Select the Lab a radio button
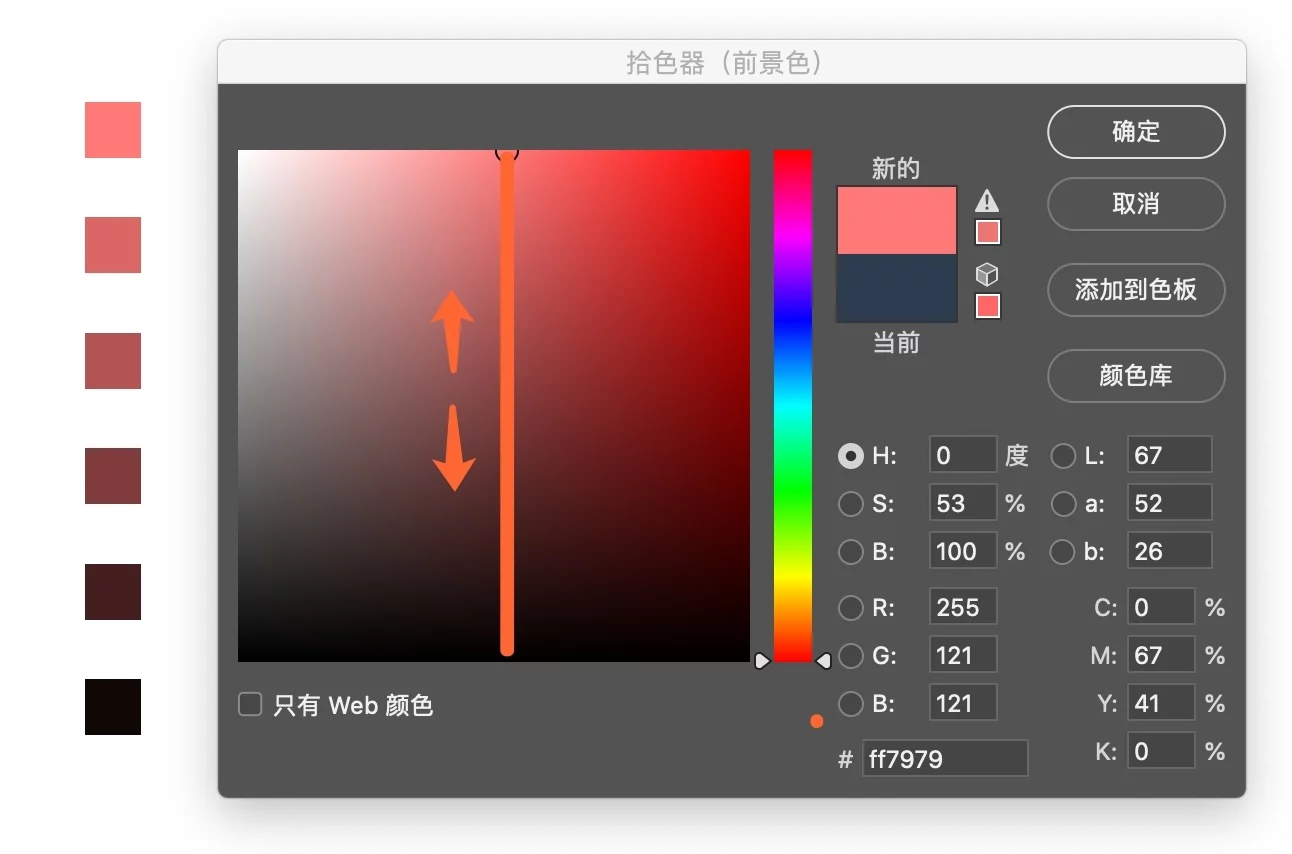Image resolution: width=1292 pixels, height=854 pixels. [x=1063, y=504]
